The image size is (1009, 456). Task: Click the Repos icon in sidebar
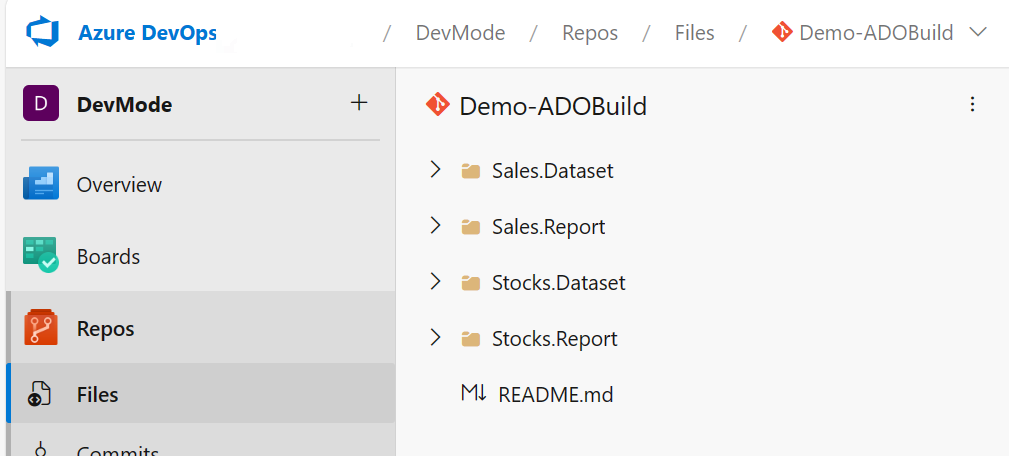(x=41, y=328)
